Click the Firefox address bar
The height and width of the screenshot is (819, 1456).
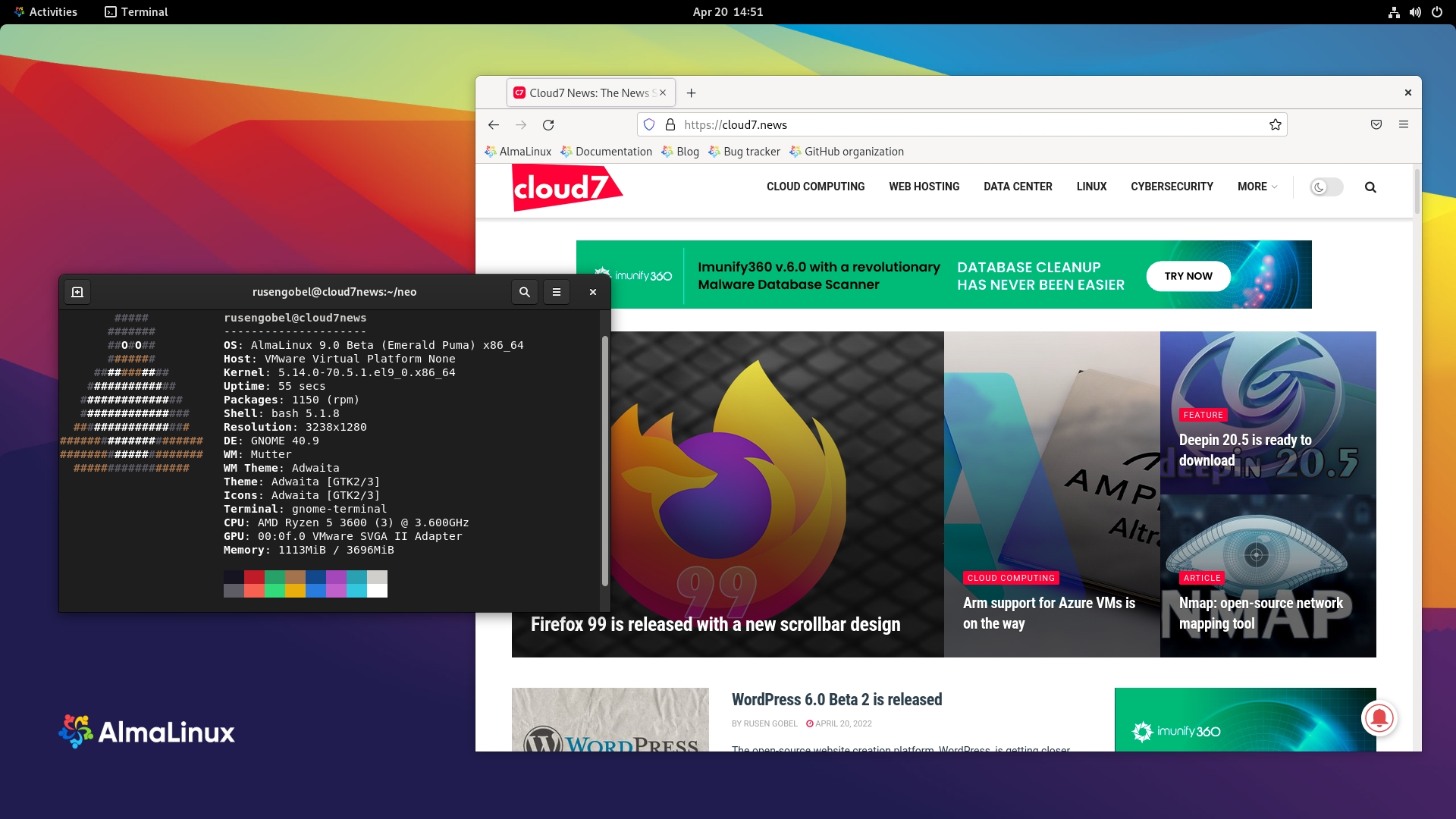(x=963, y=124)
